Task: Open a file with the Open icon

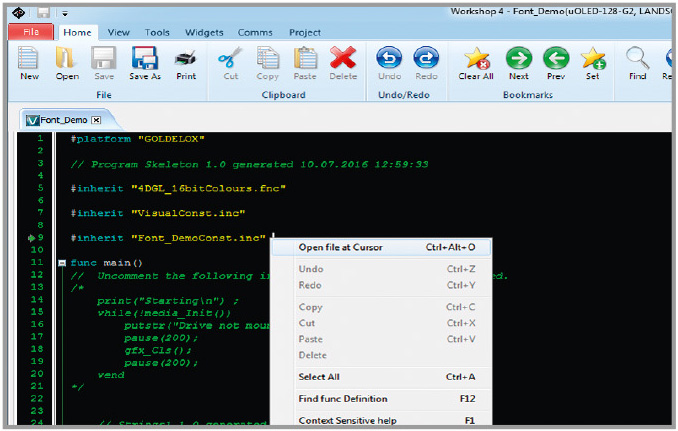Action: (67, 59)
